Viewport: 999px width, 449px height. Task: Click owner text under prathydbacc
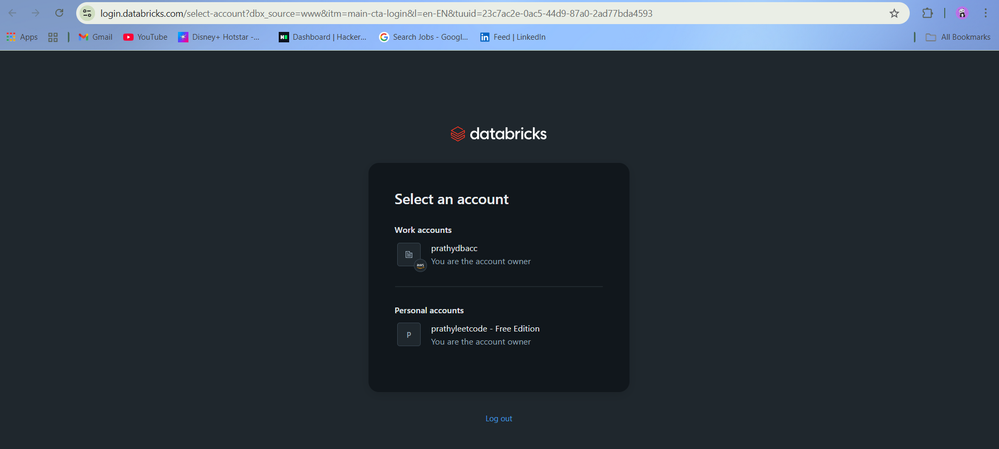click(480, 261)
